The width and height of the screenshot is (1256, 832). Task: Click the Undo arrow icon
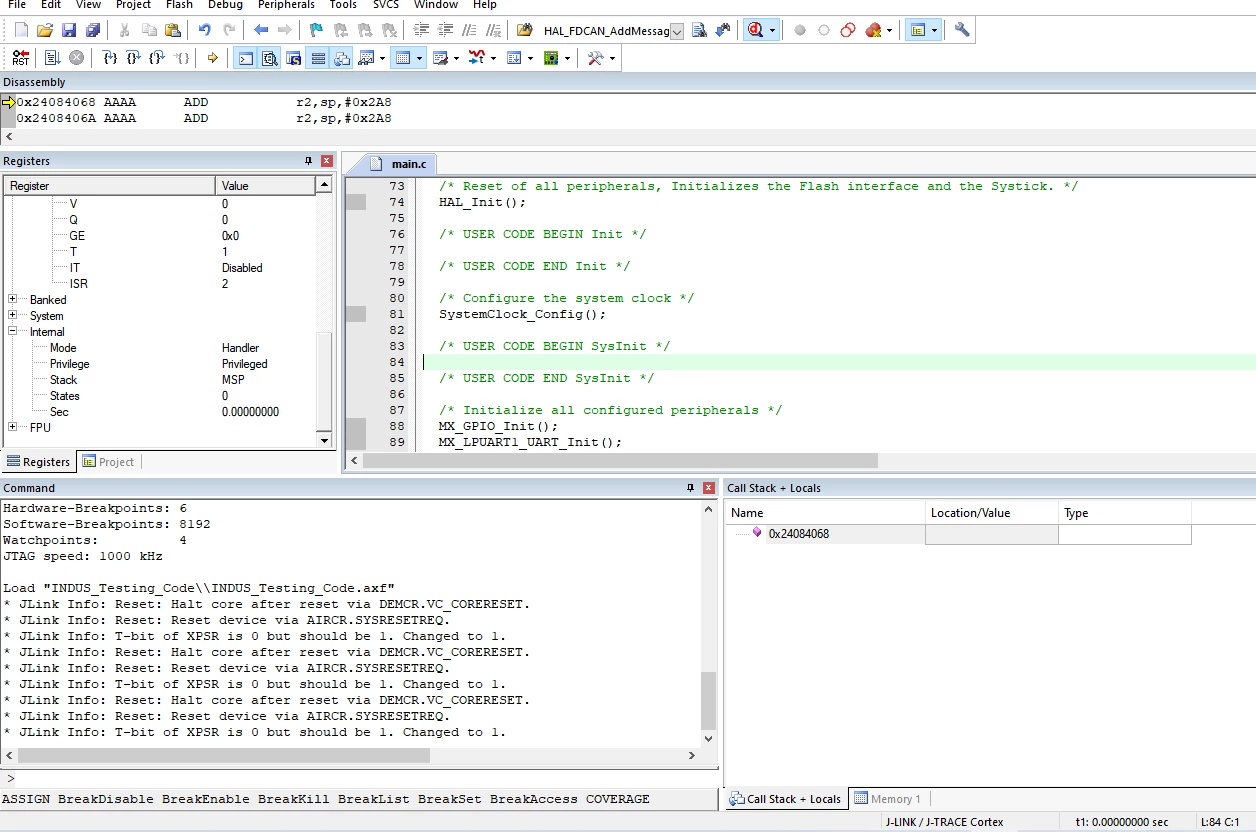[x=204, y=30]
